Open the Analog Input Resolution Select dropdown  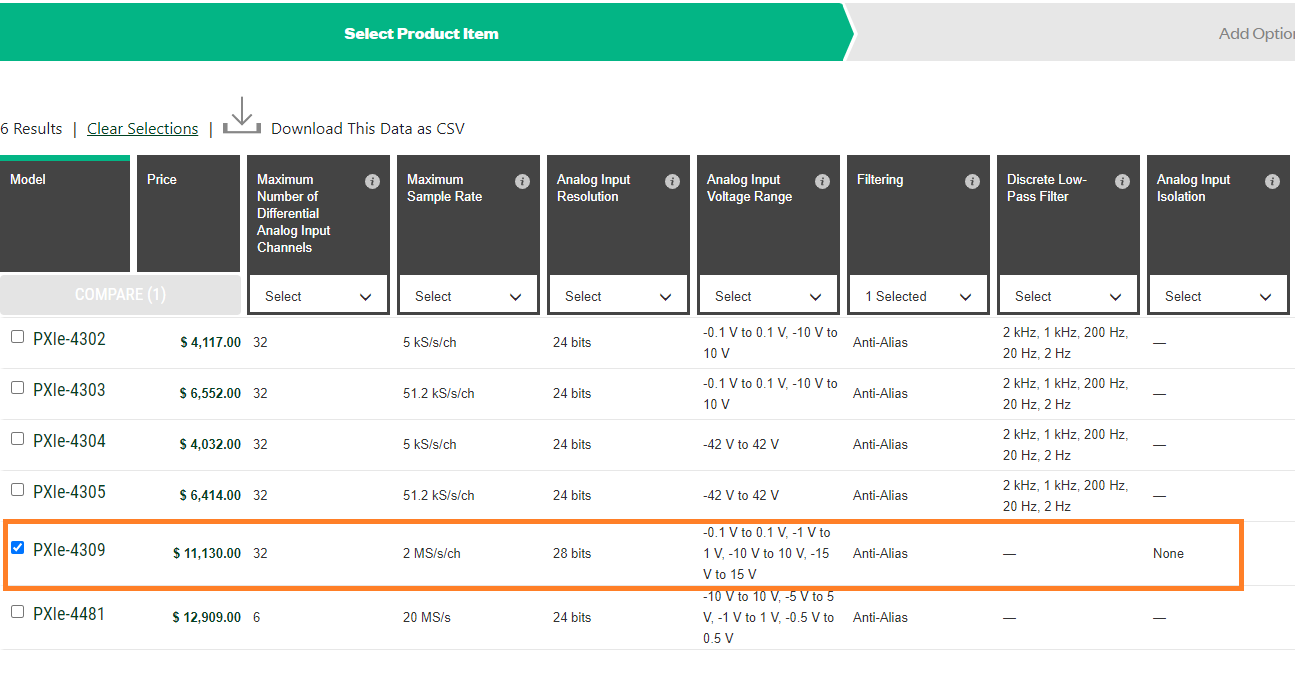point(618,296)
